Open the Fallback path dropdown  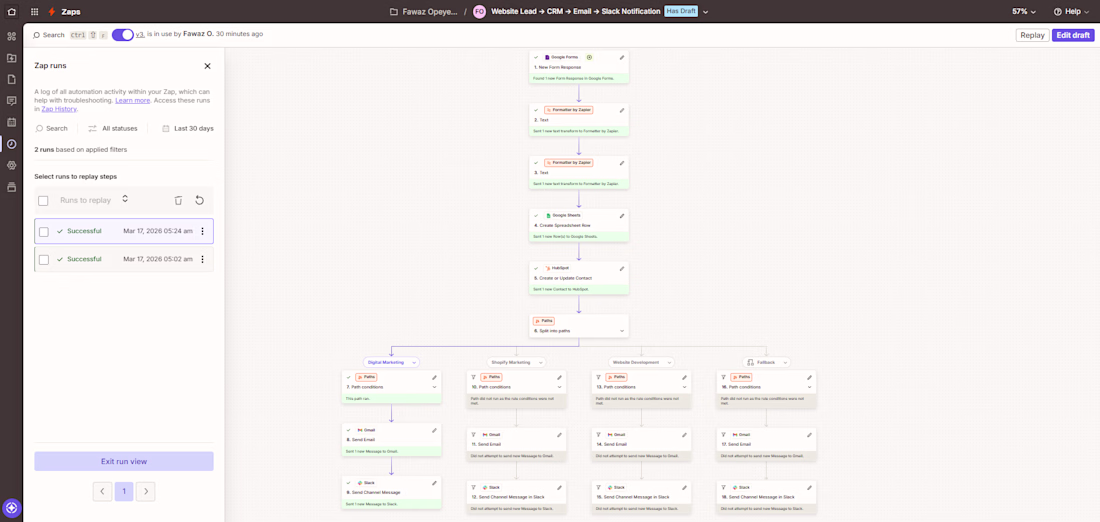[x=766, y=363]
